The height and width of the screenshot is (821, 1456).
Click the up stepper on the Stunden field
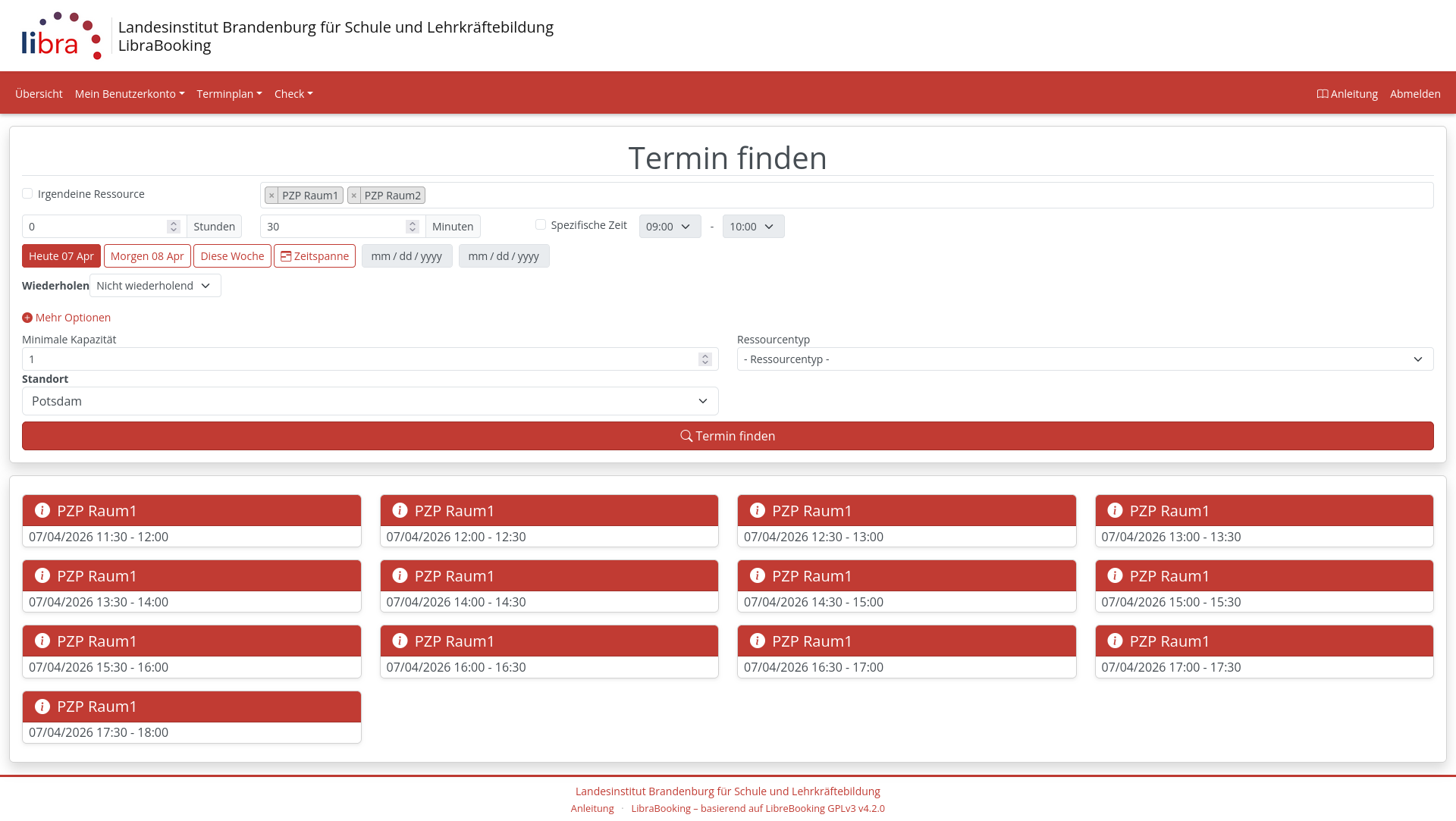tap(174, 222)
